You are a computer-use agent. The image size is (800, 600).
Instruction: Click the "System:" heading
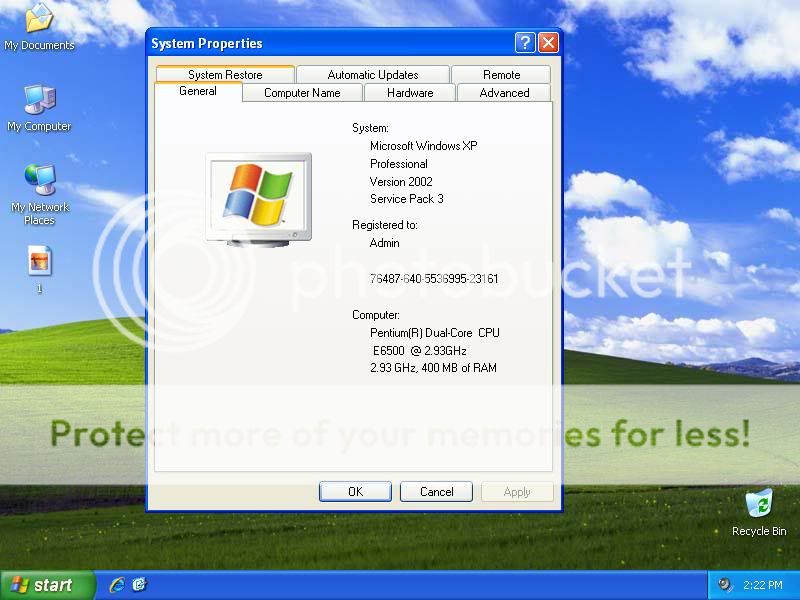[x=370, y=128]
